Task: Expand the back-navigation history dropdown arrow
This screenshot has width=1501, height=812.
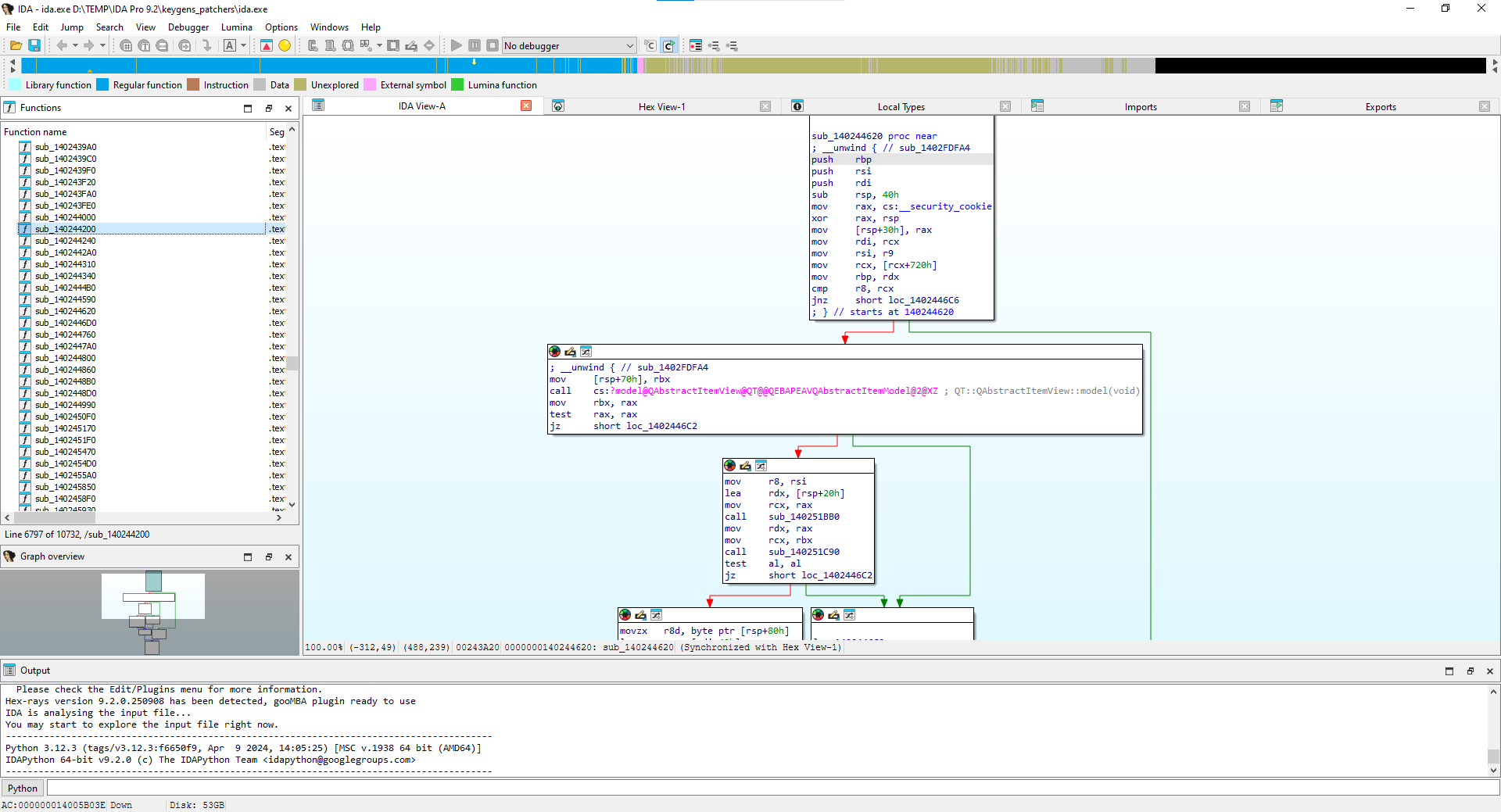Action: (x=75, y=45)
